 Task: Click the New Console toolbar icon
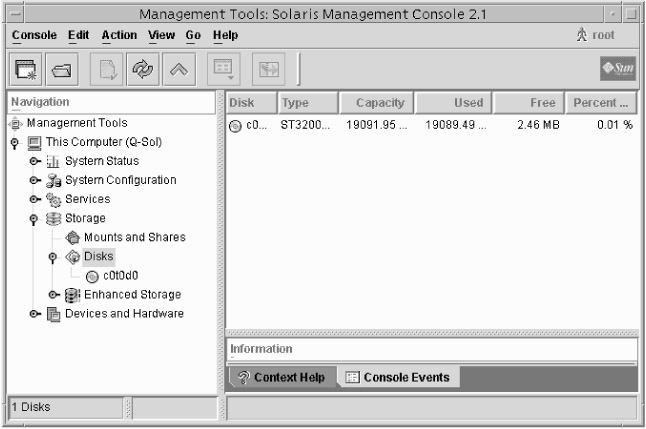(x=25, y=71)
